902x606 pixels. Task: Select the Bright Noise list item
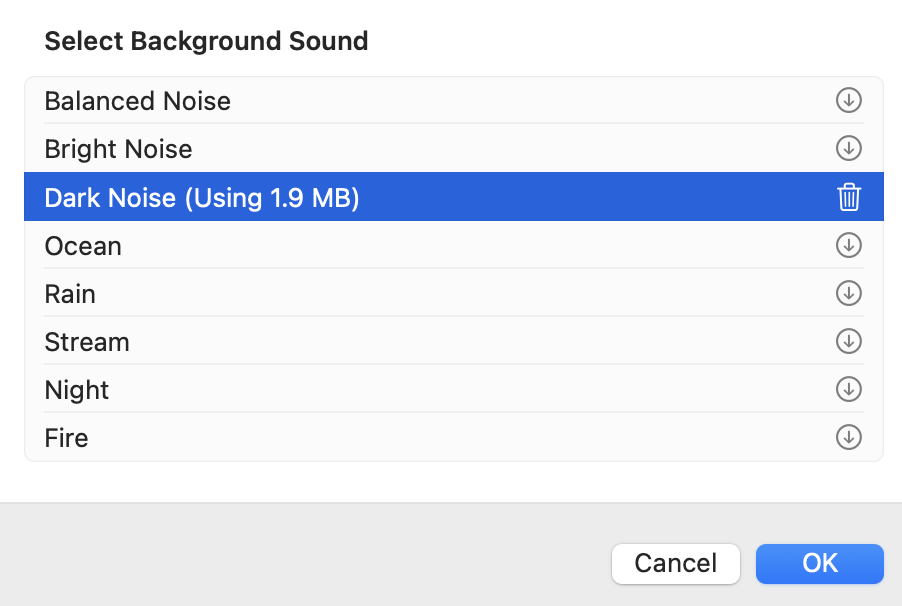(118, 149)
